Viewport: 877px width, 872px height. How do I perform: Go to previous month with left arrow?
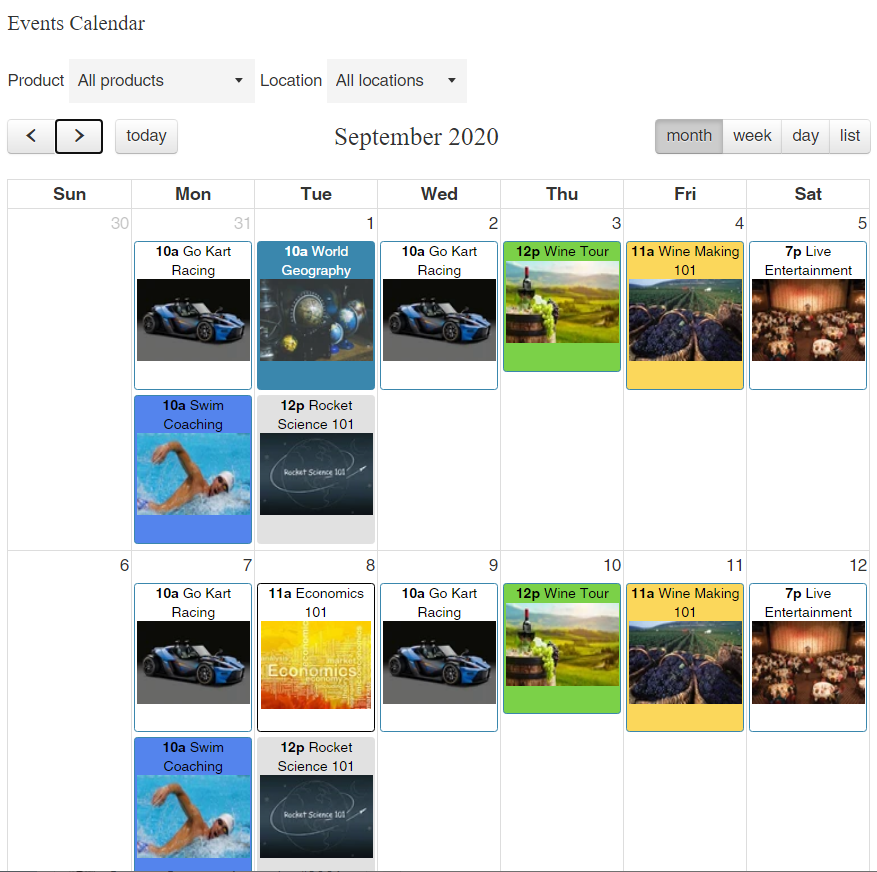point(31,136)
